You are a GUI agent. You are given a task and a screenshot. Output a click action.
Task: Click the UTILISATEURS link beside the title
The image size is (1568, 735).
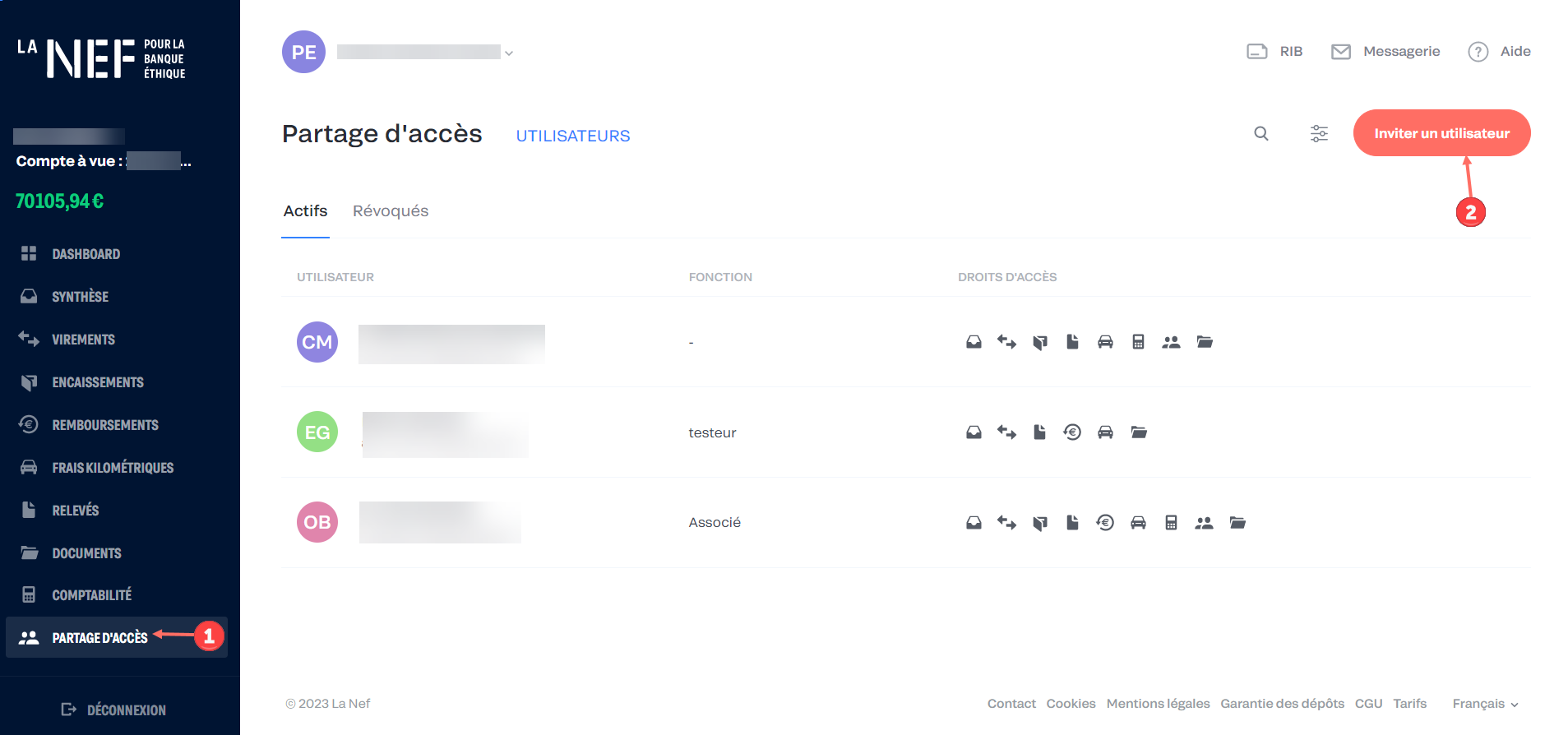tap(572, 136)
